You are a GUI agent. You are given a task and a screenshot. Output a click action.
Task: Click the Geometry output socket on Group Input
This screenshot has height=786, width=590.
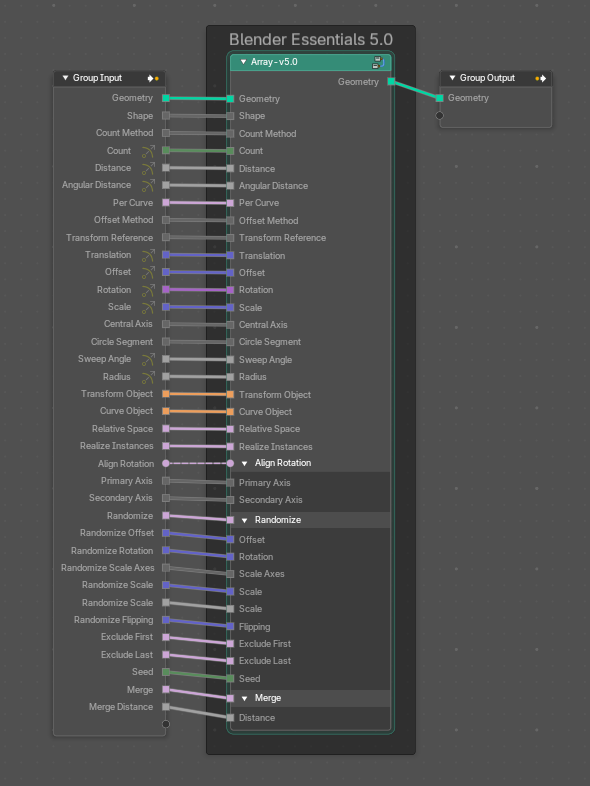pos(166,98)
